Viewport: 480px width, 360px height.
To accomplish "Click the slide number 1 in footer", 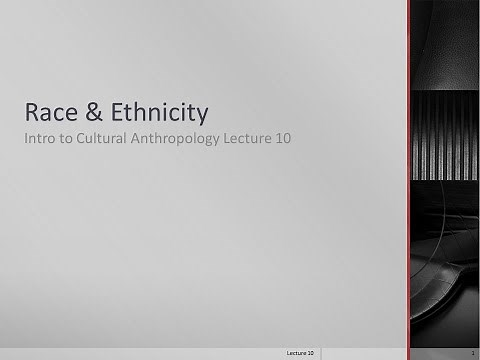I will point(473,353).
